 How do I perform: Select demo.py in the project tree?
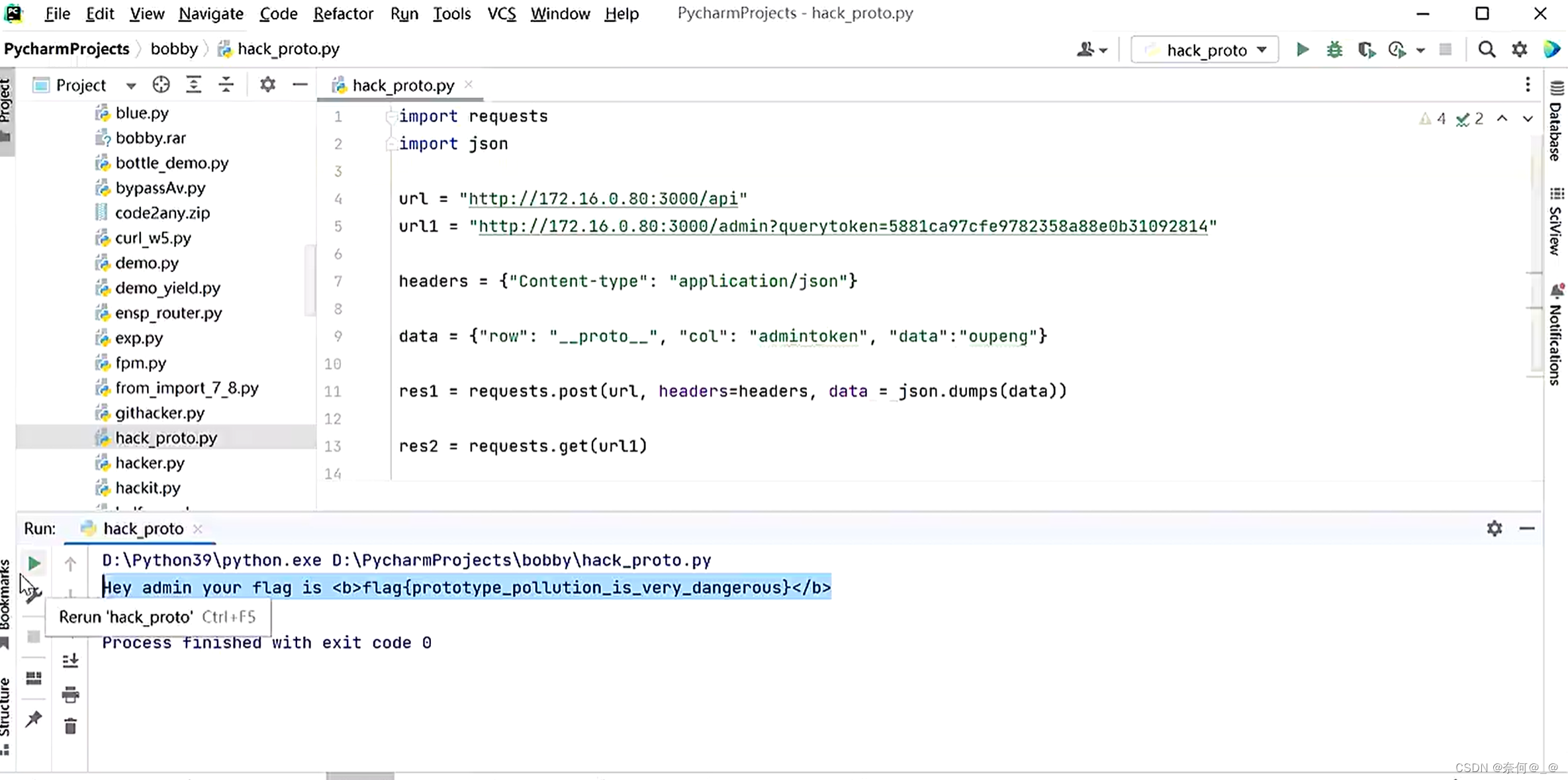pyautogui.click(x=146, y=263)
